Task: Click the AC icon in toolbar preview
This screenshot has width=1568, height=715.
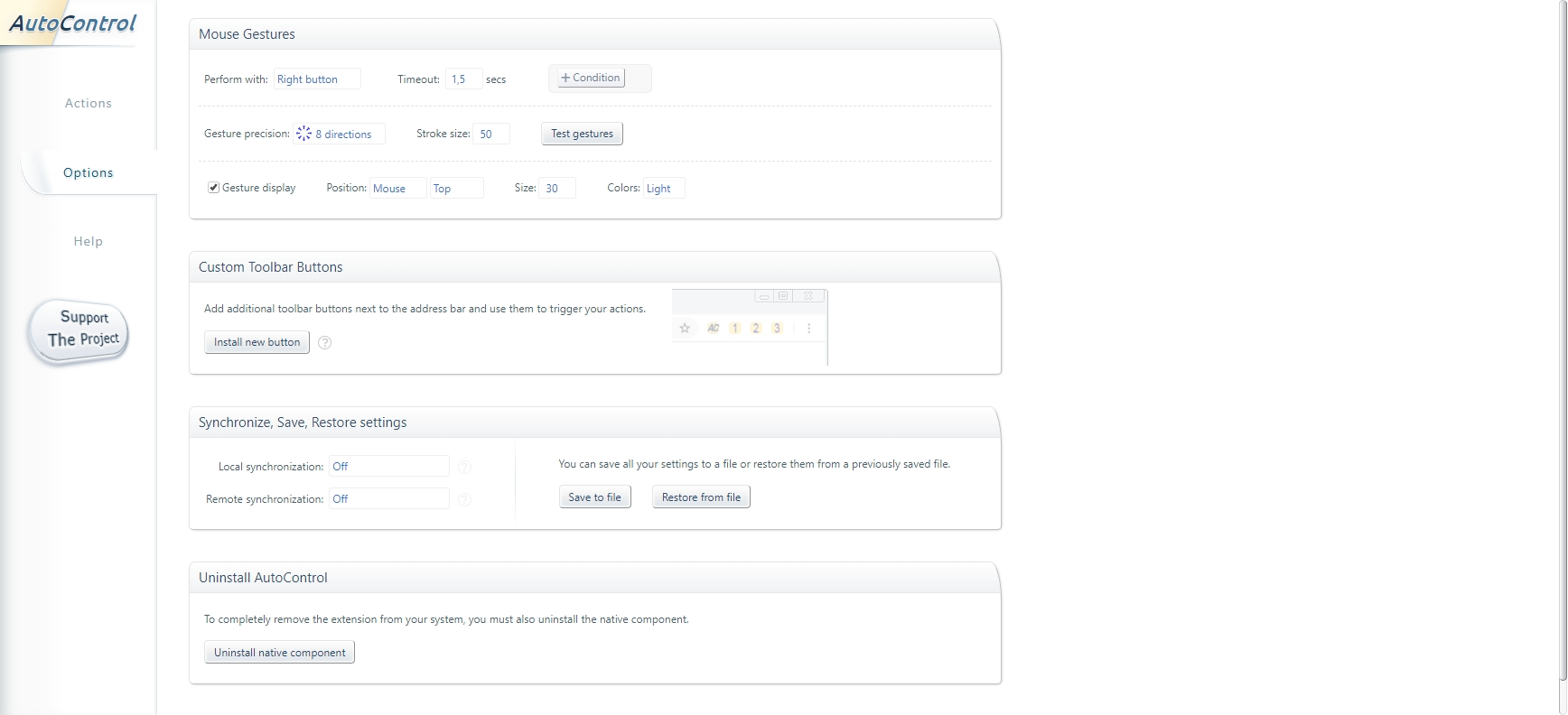Action: coord(714,328)
